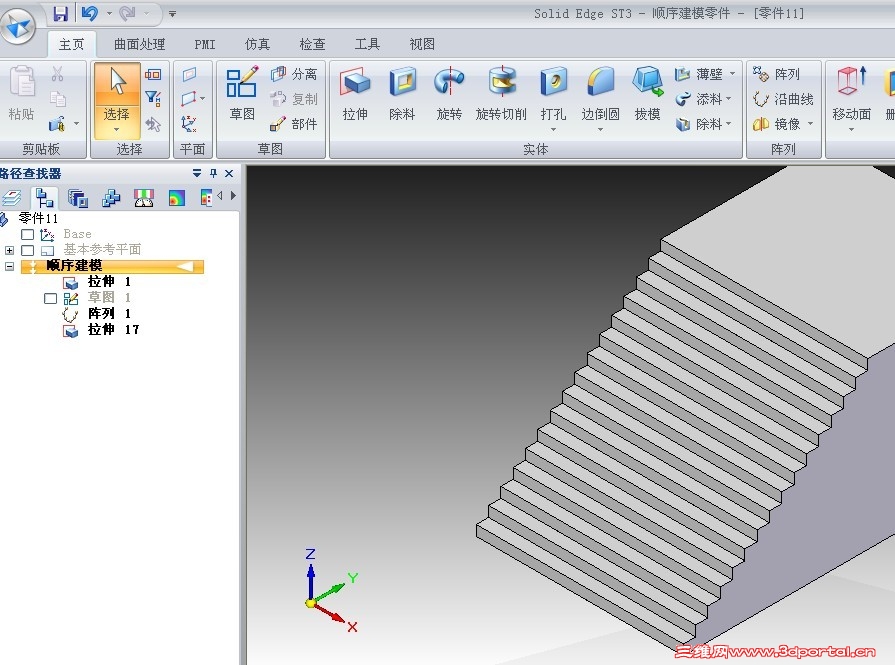Click the selection filter funnel icon
The height and width of the screenshot is (665, 895).
point(152,99)
